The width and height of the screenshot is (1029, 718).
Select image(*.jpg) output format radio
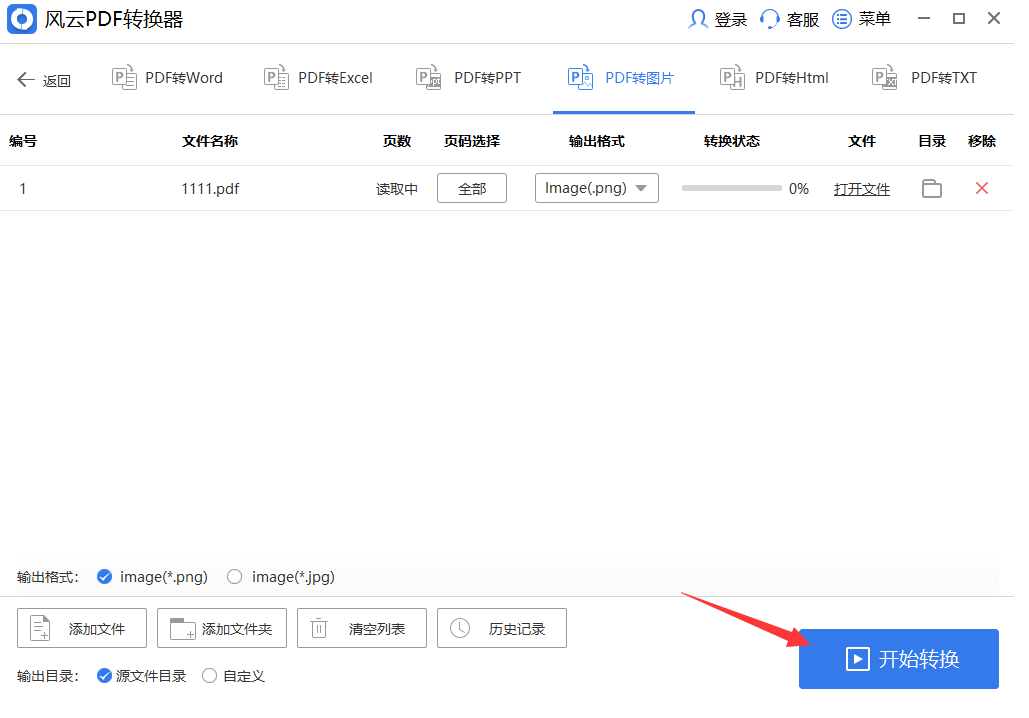(235, 576)
